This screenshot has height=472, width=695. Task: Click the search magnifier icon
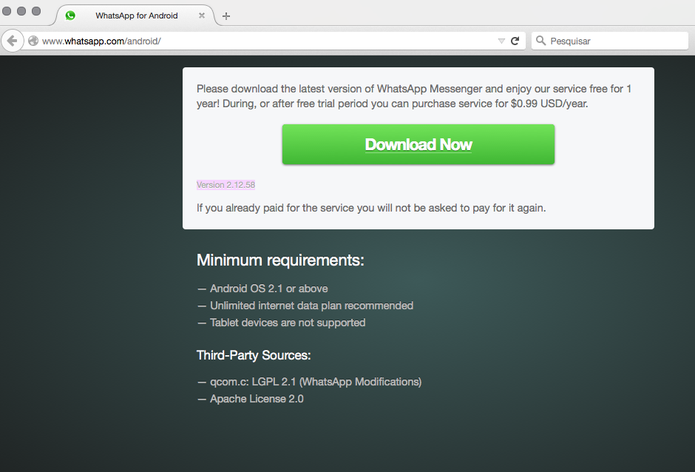[x=540, y=41]
